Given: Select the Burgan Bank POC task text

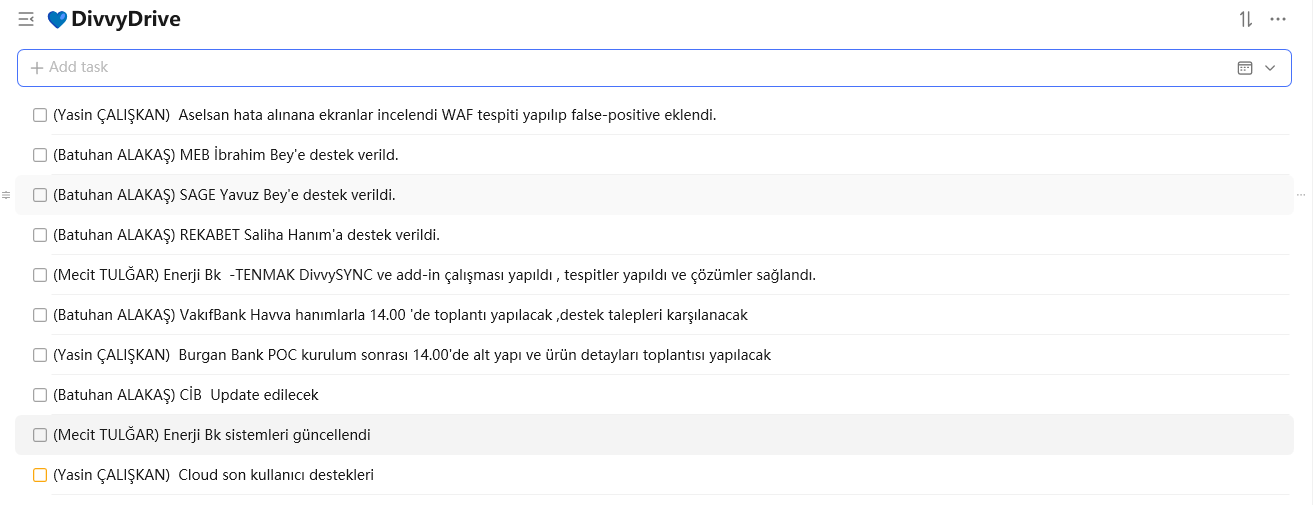Looking at the screenshot, I should click(x=412, y=355).
